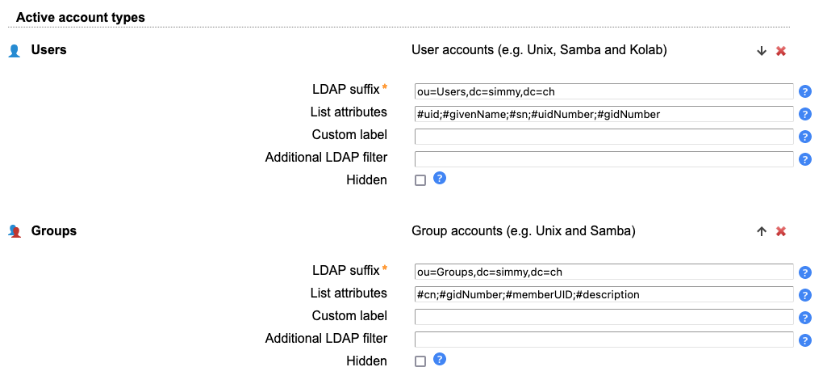Screen dimensions: 827x384
Task: Delete the Groups account type
Action: (x=781, y=232)
